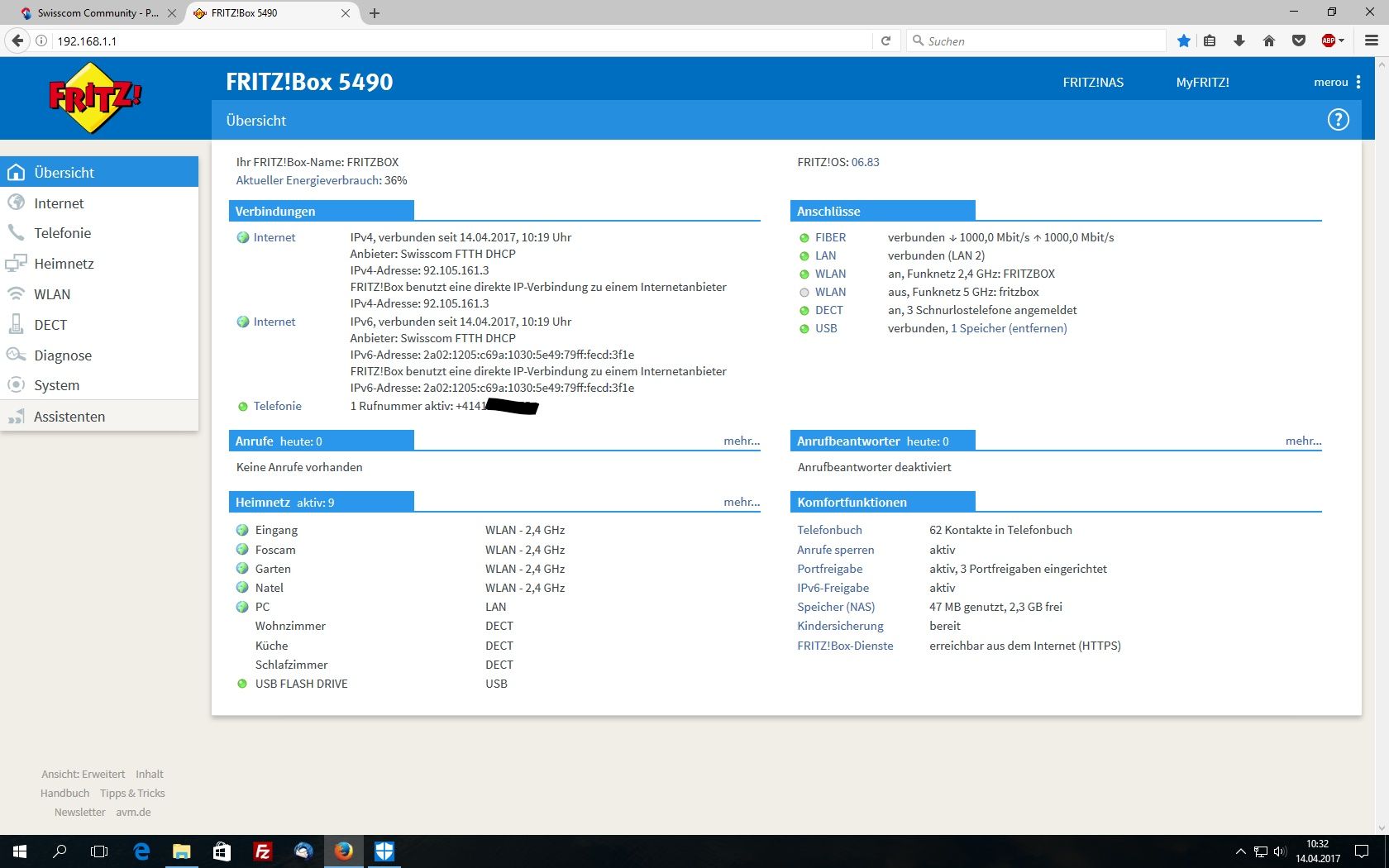Image resolution: width=1389 pixels, height=868 pixels.
Task: Click the inactive 5 GHz WLAN link
Action: point(830,292)
